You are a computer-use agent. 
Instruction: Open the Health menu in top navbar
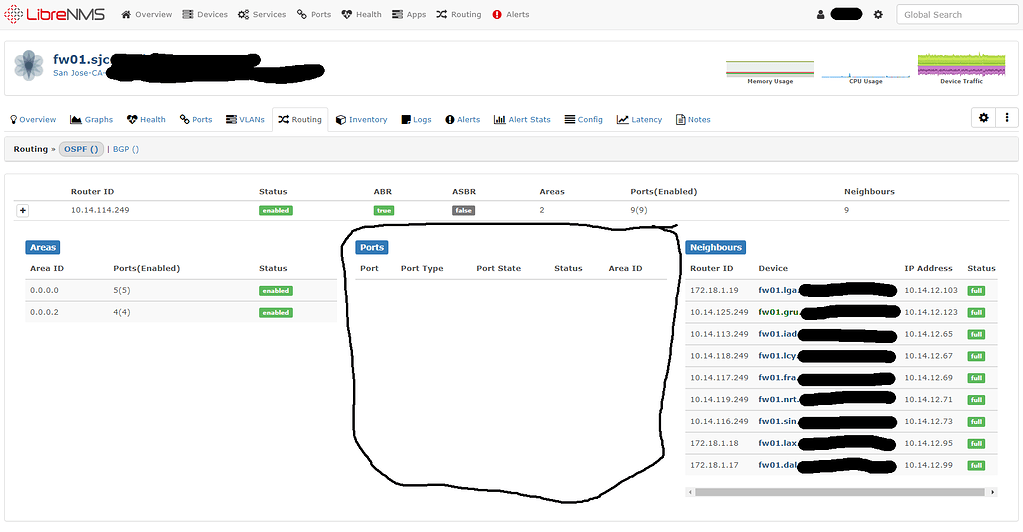click(x=361, y=14)
